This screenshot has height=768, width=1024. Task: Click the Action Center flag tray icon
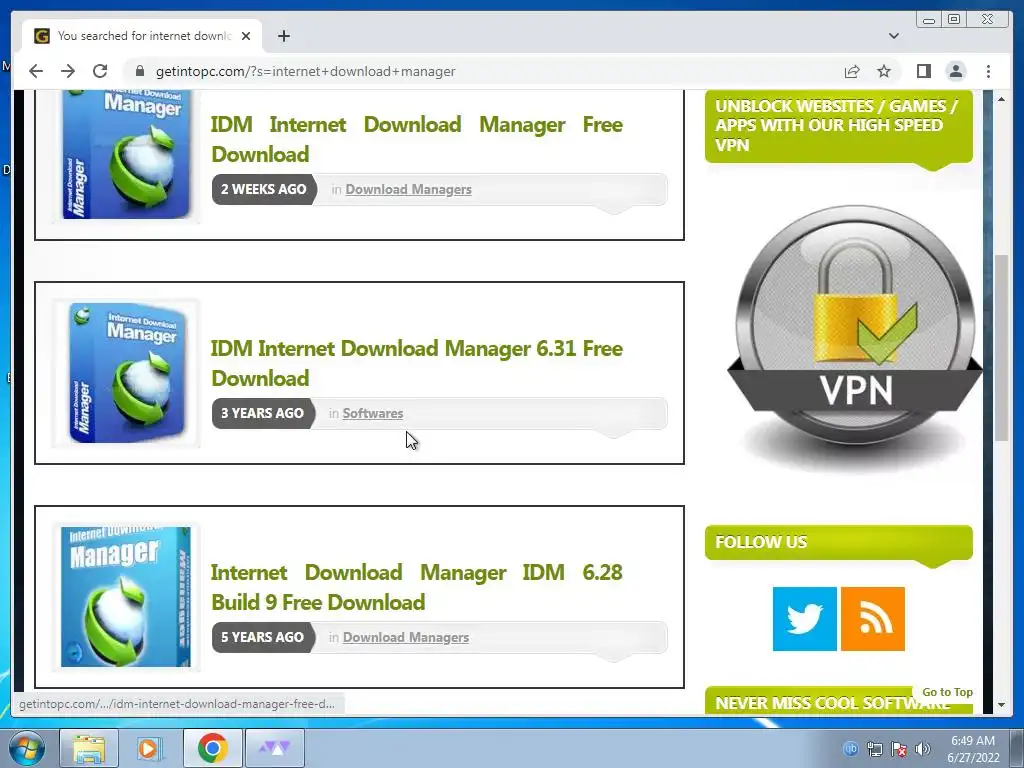pyautogui.click(x=899, y=749)
